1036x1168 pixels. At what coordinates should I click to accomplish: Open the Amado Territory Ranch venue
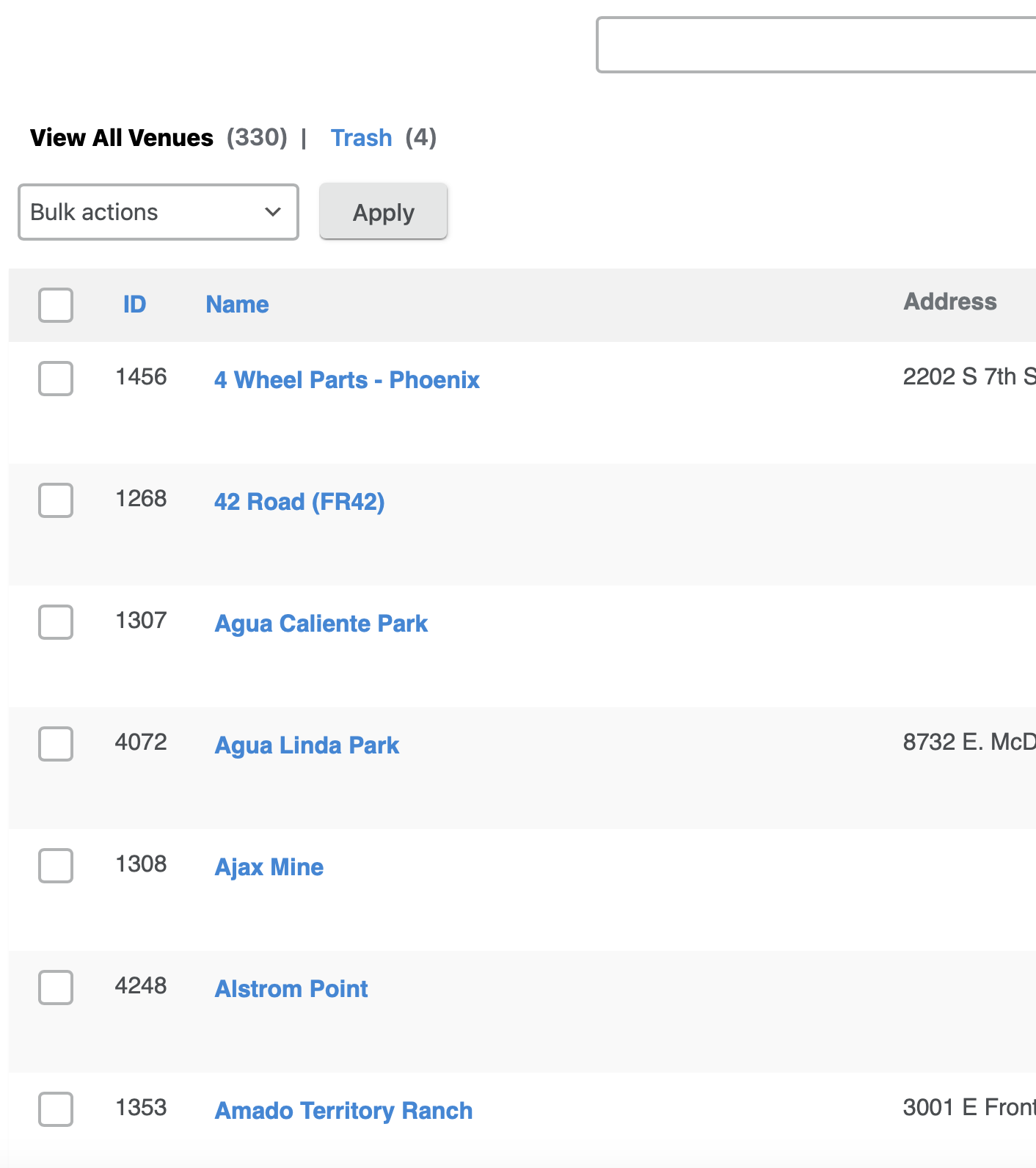pyautogui.click(x=343, y=1111)
